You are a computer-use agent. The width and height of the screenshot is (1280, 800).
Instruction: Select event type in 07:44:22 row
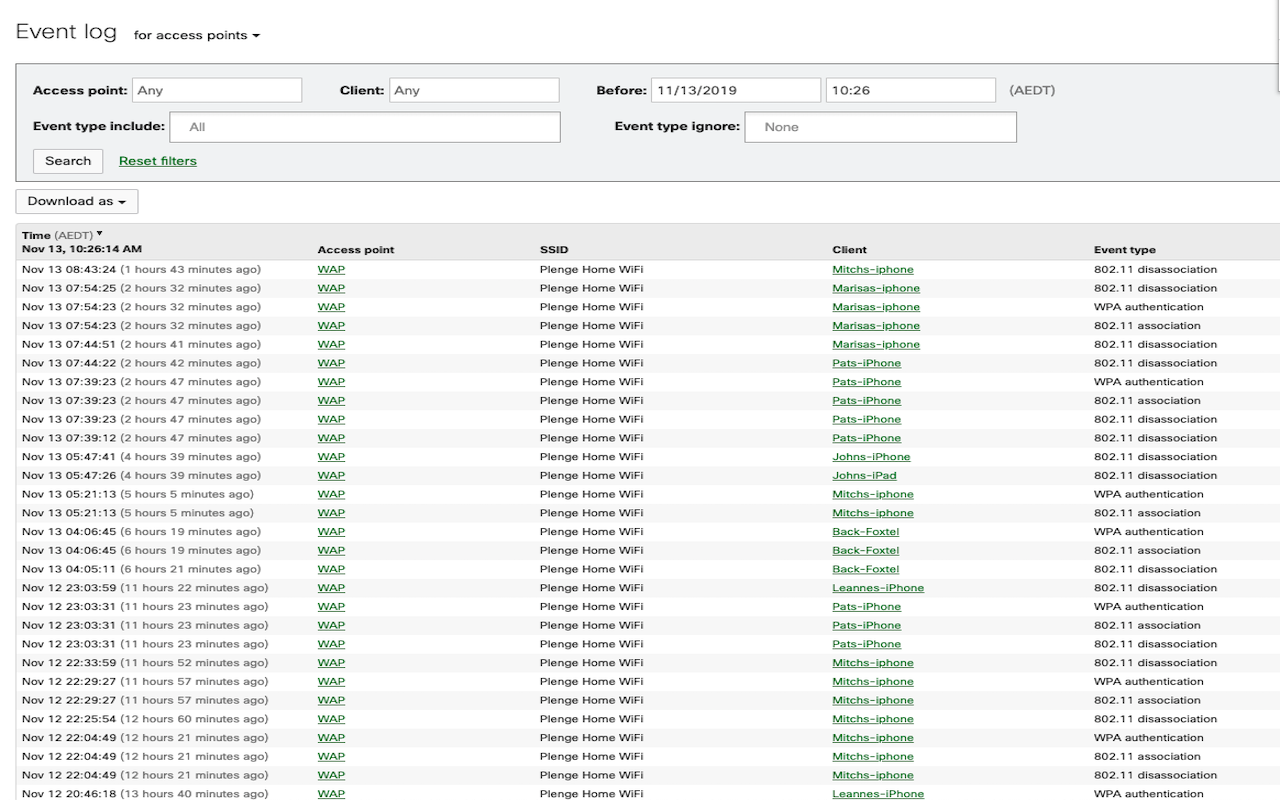pyautogui.click(x=1155, y=363)
